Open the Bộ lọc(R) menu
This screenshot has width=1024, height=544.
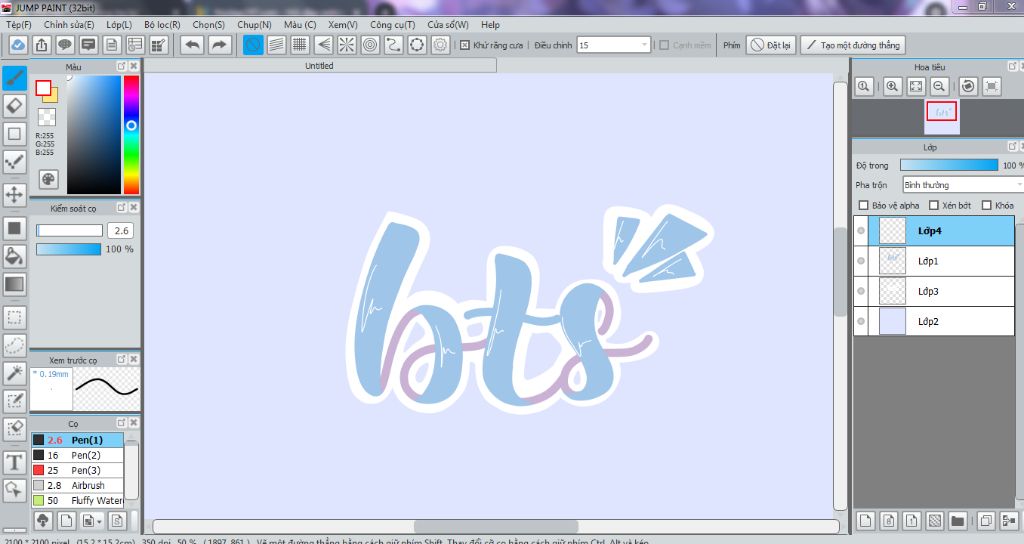162,24
